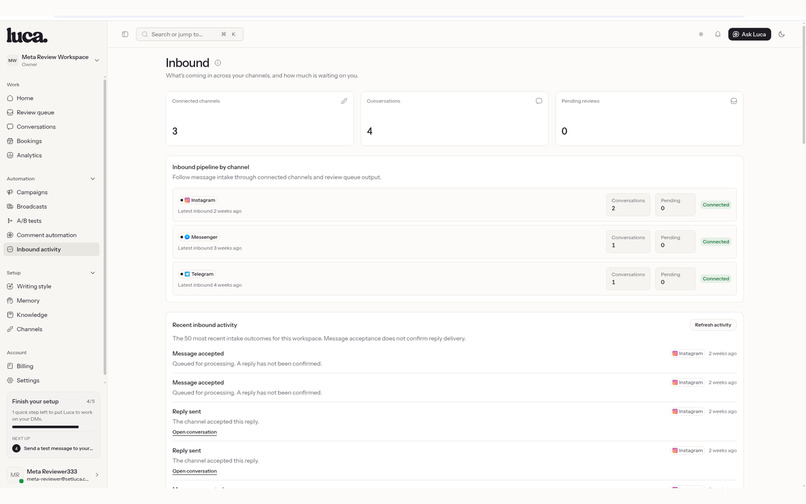Click Instagram Conversations count 2

[628, 205]
